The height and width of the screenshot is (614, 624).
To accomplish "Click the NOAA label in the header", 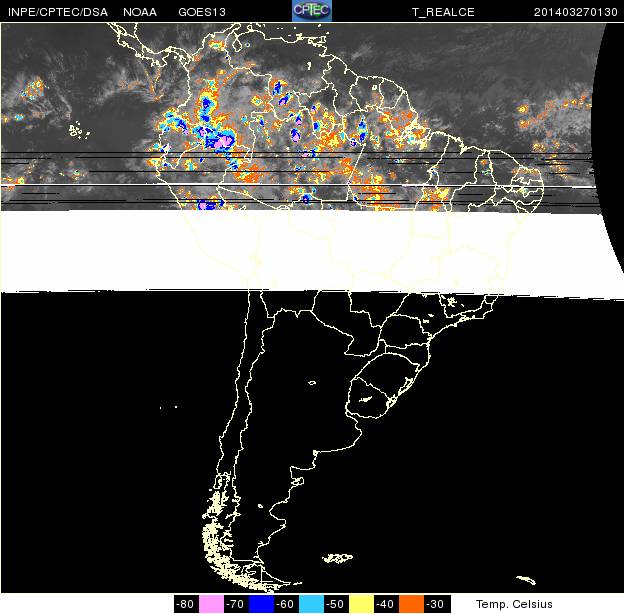I will click(x=140, y=11).
